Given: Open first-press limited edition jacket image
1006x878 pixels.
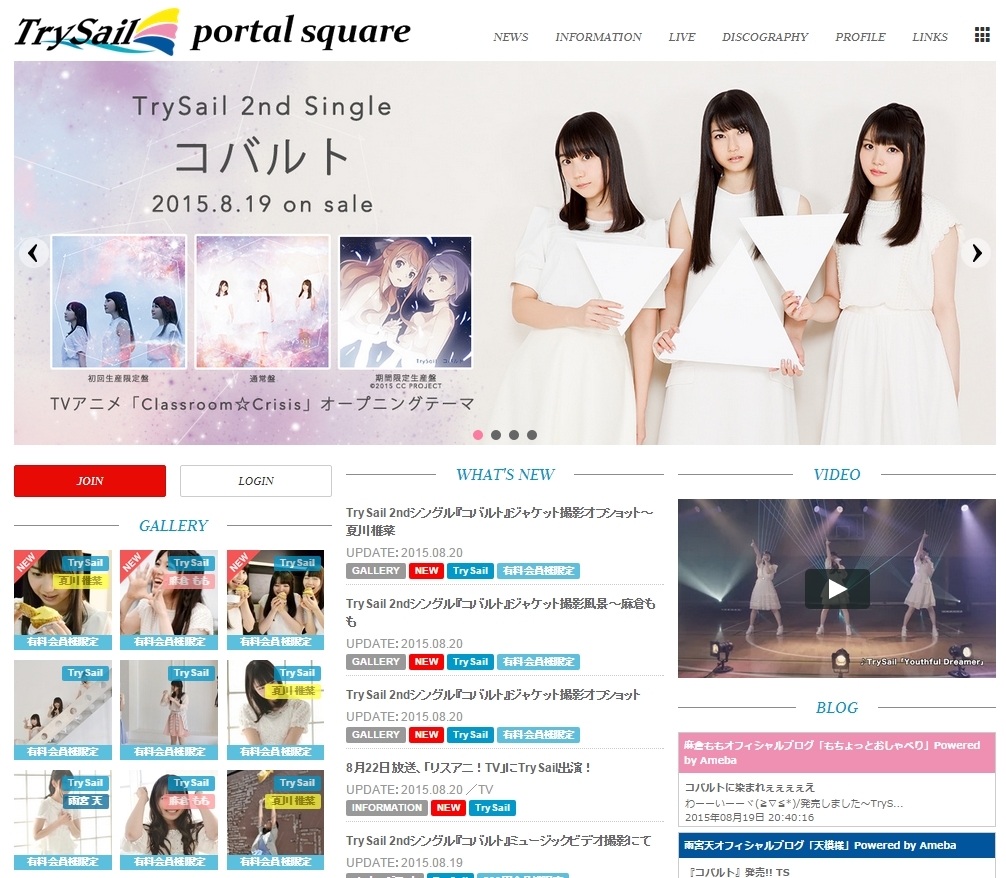Looking at the screenshot, I should (119, 302).
